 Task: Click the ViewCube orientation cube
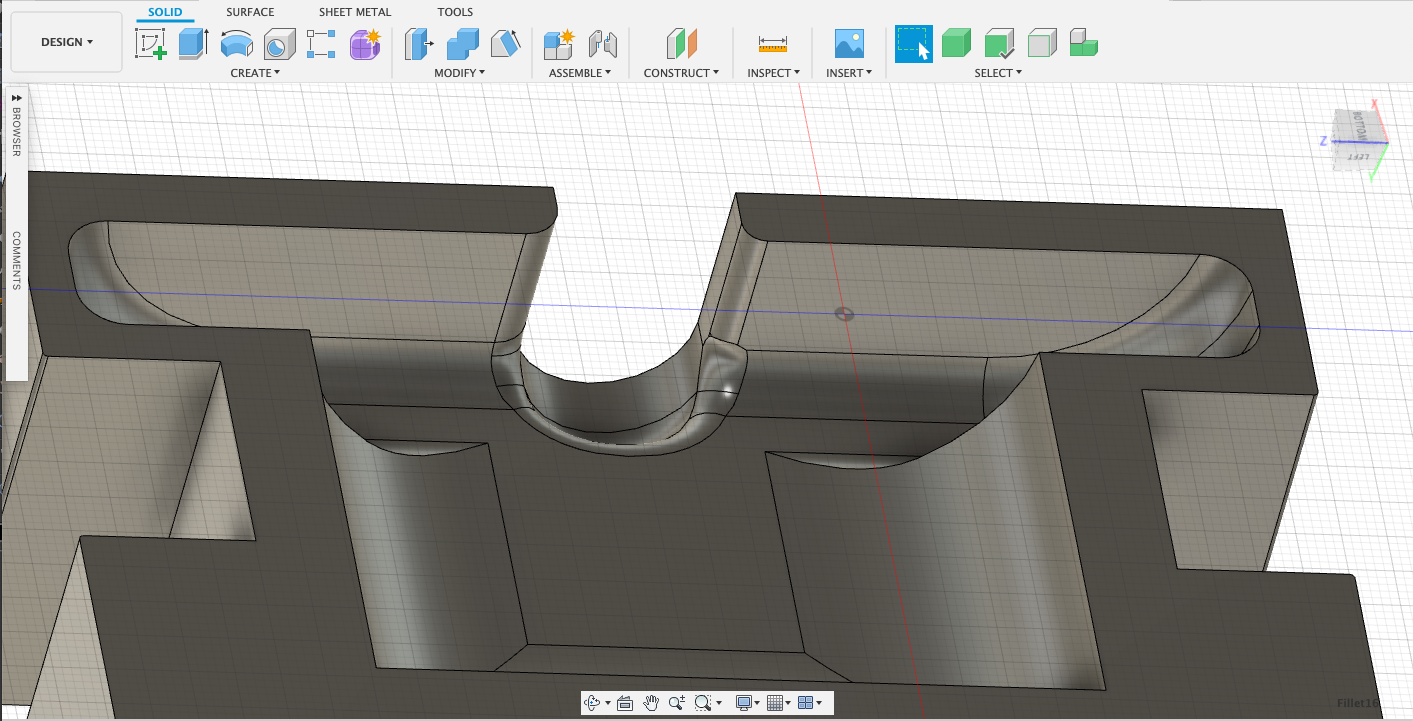click(x=1355, y=137)
